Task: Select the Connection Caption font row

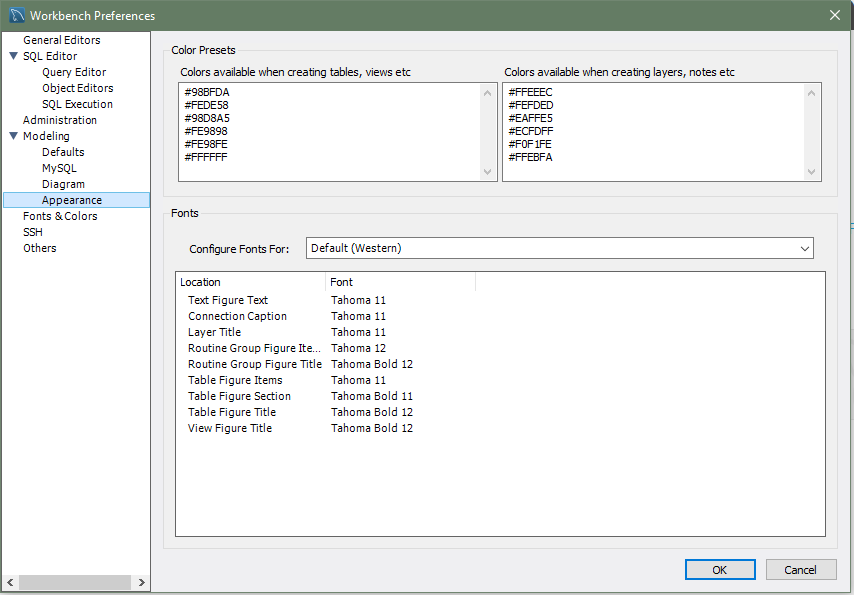Action: pyautogui.click(x=237, y=316)
